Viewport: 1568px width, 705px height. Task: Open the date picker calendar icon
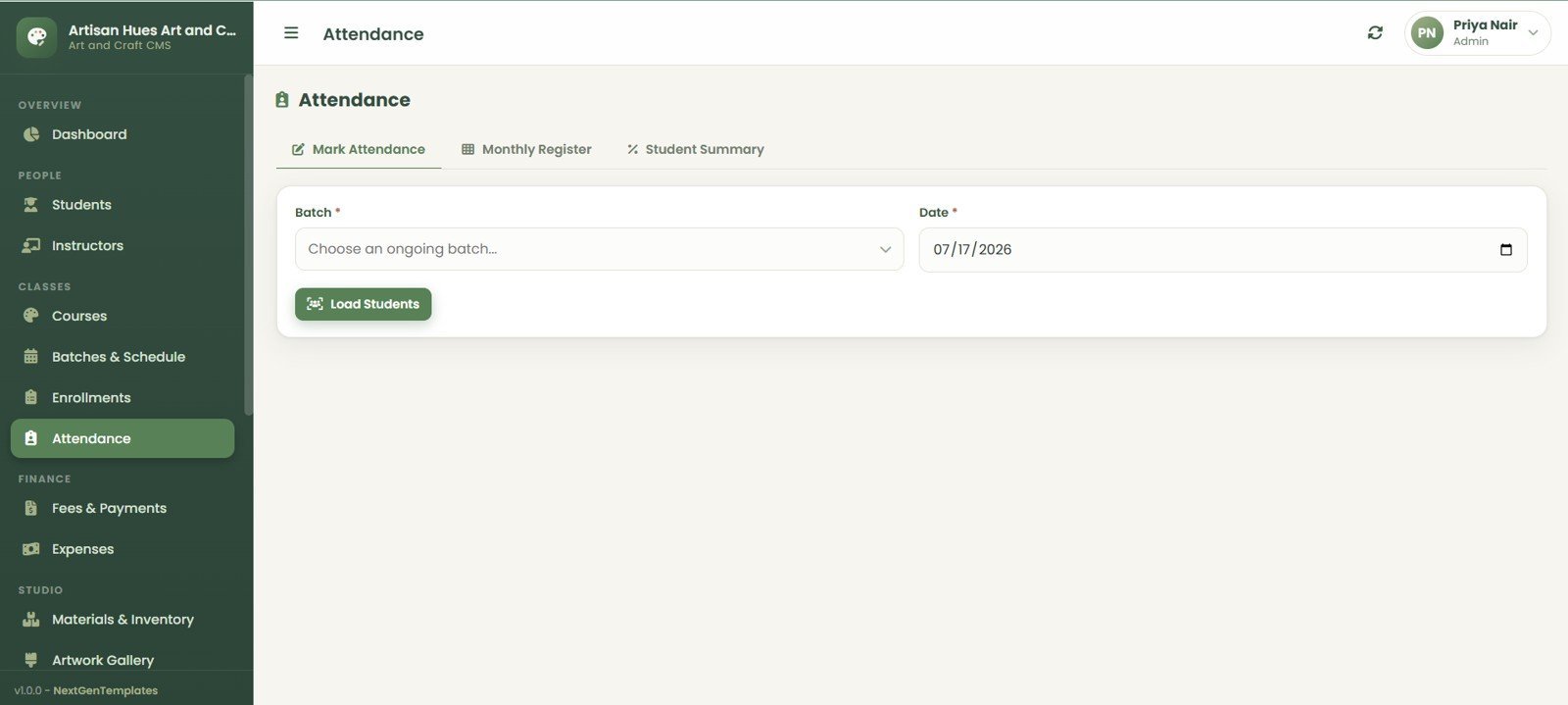click(x=1506, y=250)
